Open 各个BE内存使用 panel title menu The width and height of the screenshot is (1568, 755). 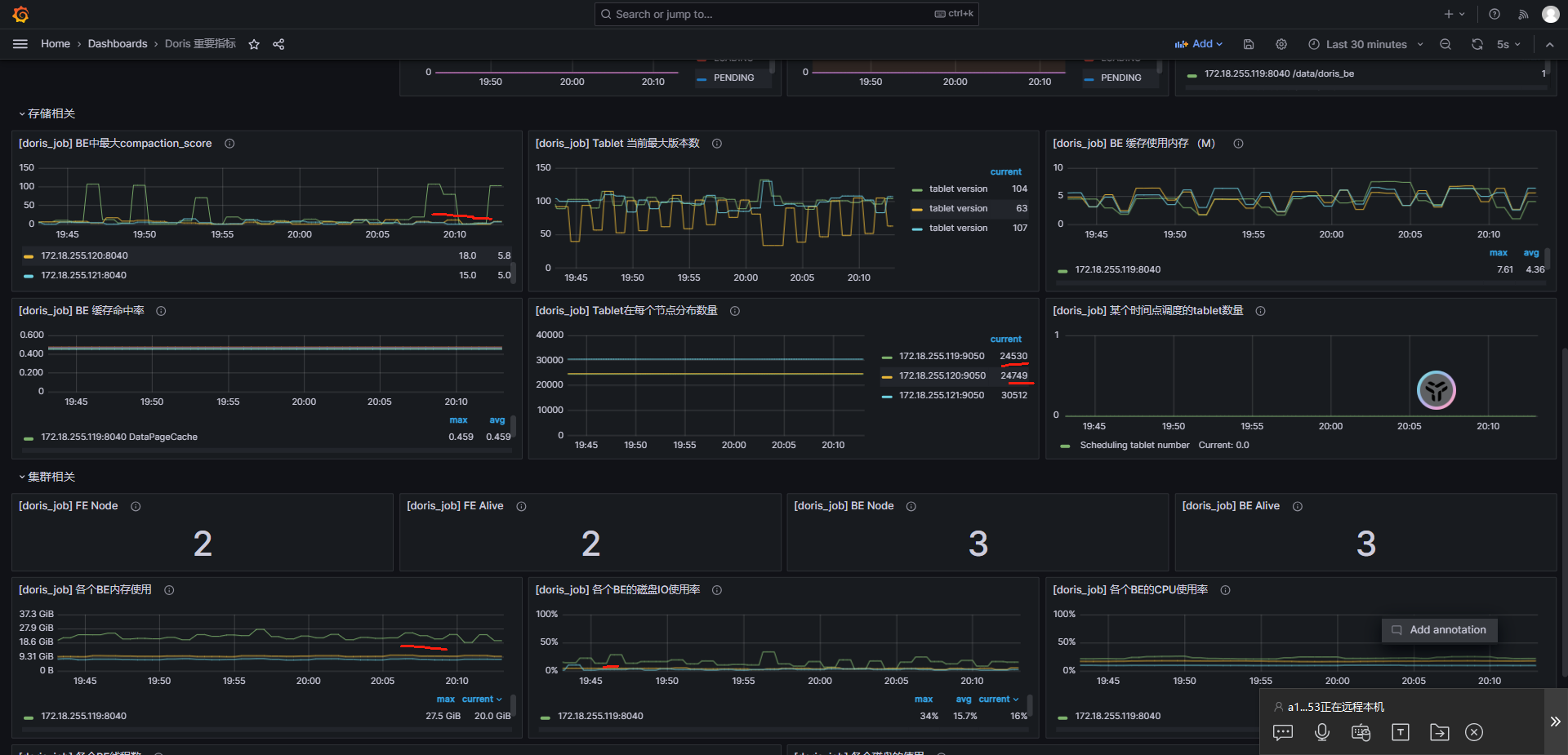click(x=85, y=590)
